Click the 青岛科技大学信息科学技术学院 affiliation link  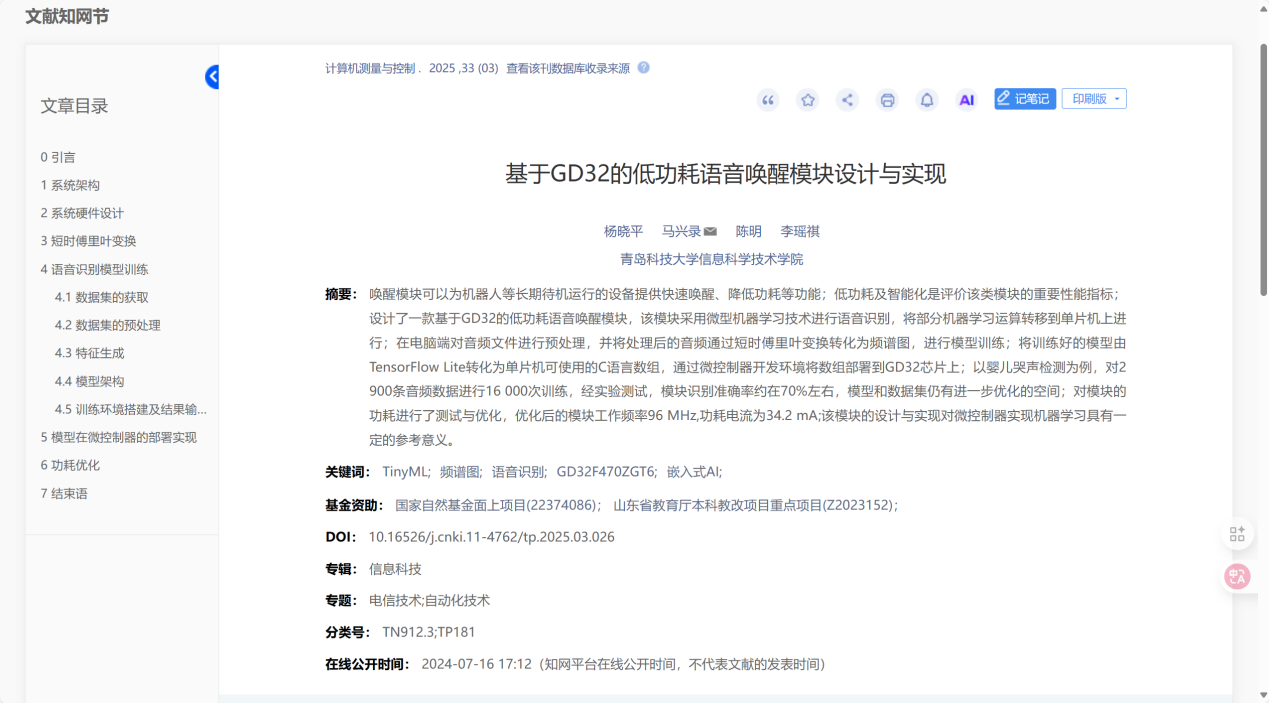click(x=711, y=259)
